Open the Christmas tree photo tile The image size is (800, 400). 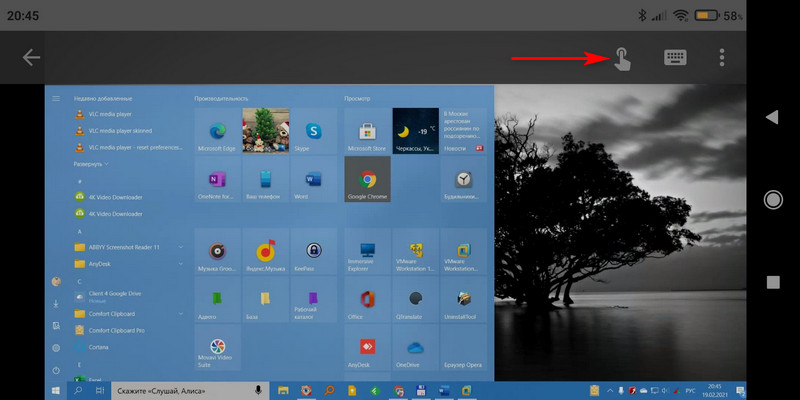[266, 130]
